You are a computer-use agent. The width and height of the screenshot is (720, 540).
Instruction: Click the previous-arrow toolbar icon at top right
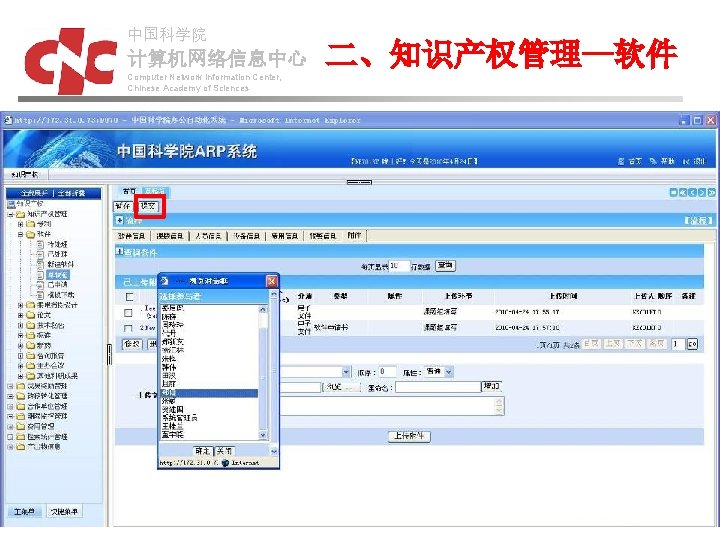tap(692, 193)
